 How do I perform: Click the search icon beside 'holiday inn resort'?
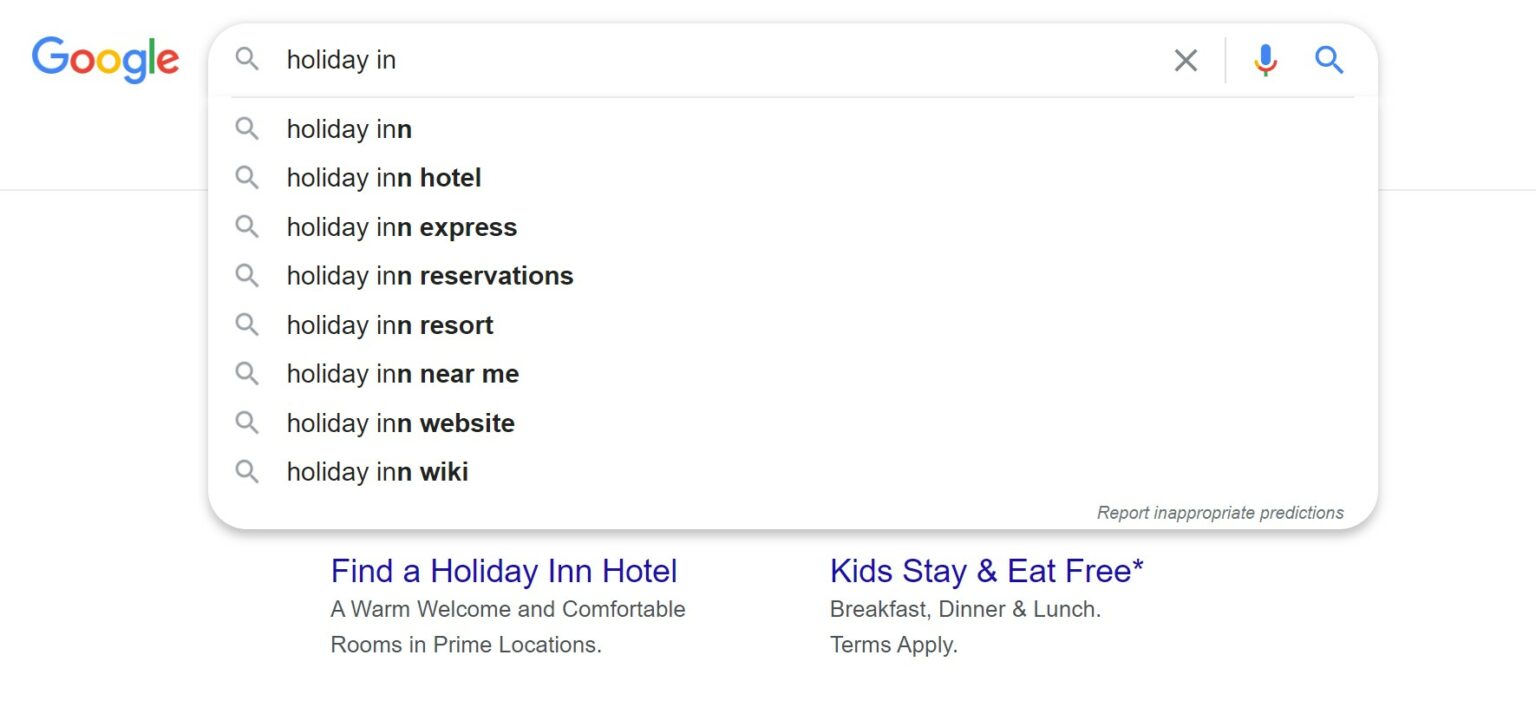click(247, 325)
